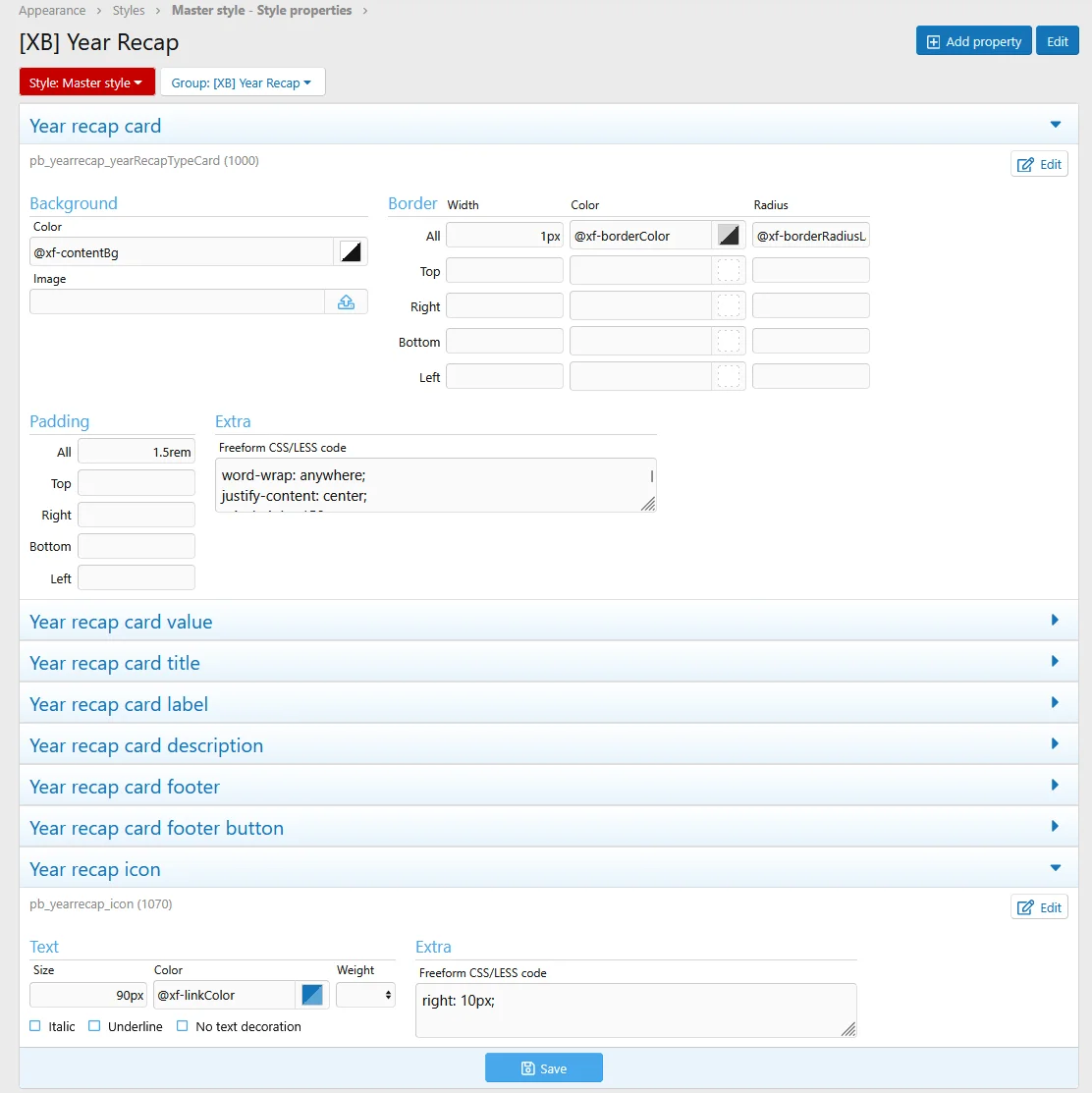Open the Style: Master style dropdown

(86, 82)
